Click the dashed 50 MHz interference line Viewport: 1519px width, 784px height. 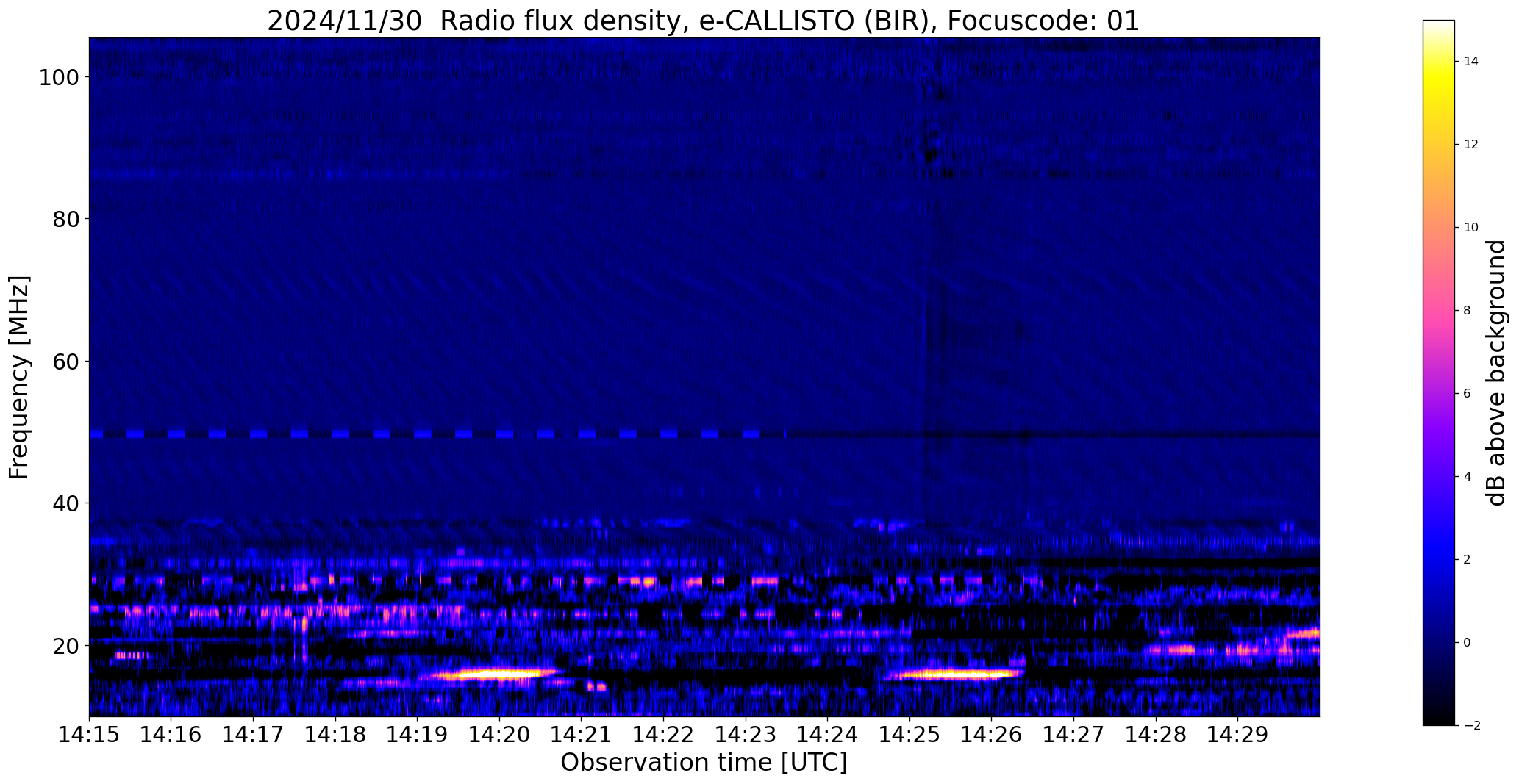(437, 434)
